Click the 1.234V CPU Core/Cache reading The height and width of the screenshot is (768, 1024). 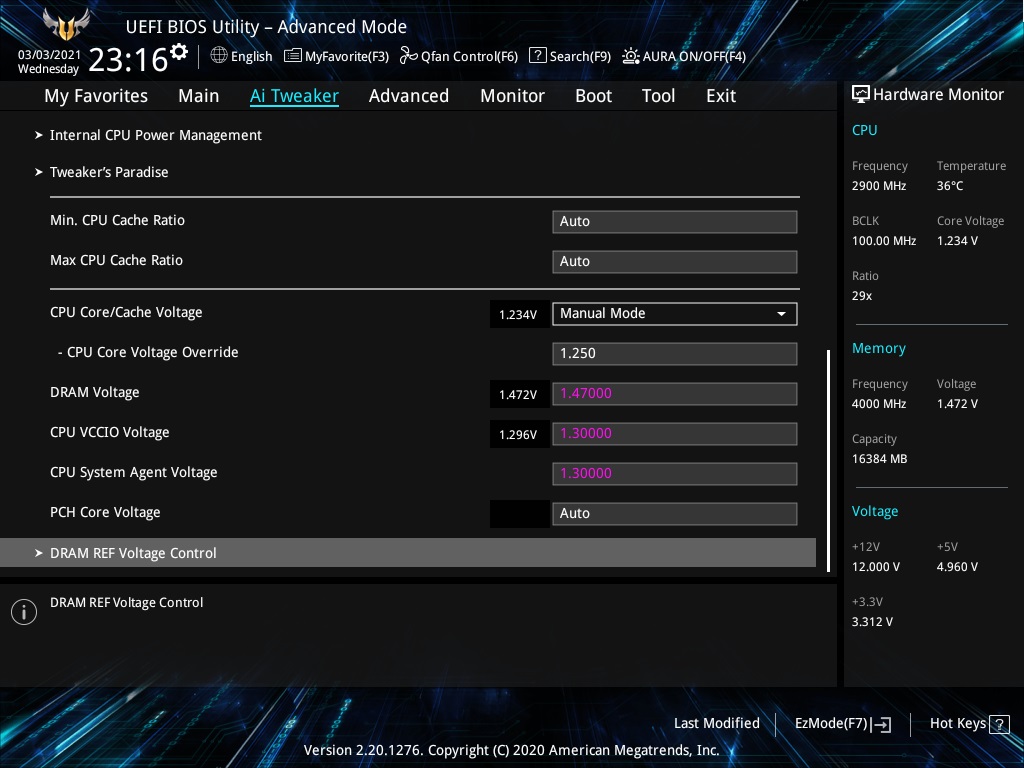518,315
